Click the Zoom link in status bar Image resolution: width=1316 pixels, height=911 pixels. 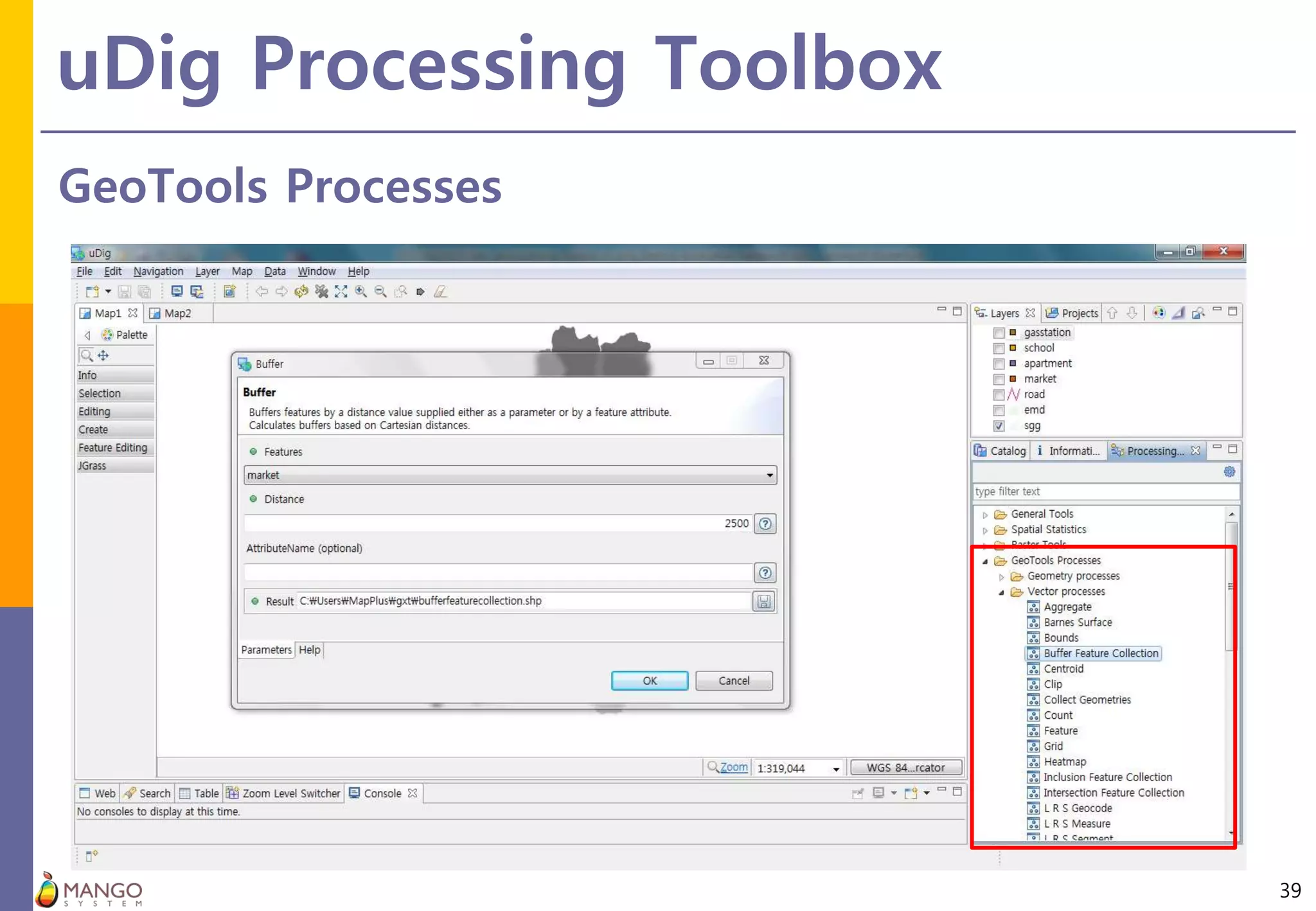pyautogui.click(x=734, y=767)
